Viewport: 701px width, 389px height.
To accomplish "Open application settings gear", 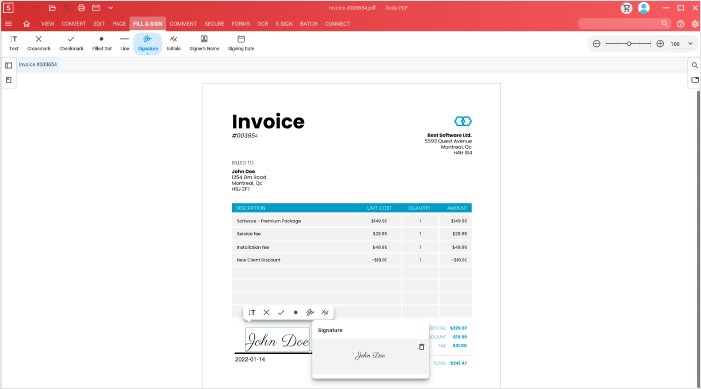I will point(695,24).
